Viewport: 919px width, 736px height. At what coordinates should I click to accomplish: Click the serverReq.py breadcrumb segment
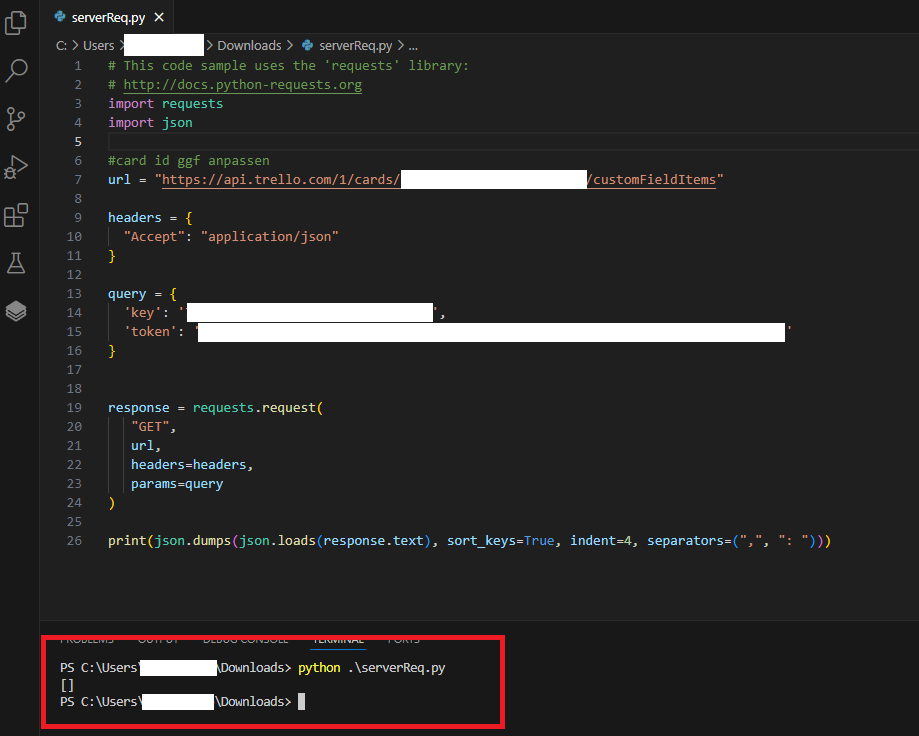pos(355,46)
